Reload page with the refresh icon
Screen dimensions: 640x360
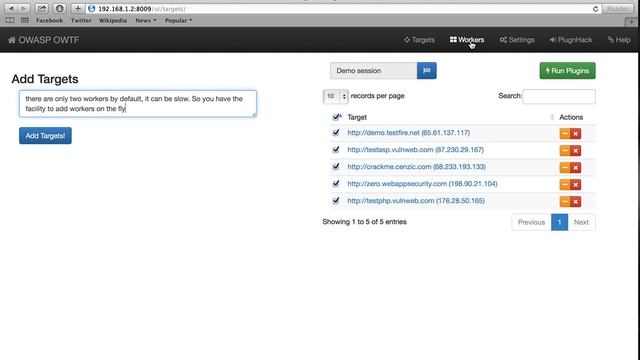coord(596,9)
